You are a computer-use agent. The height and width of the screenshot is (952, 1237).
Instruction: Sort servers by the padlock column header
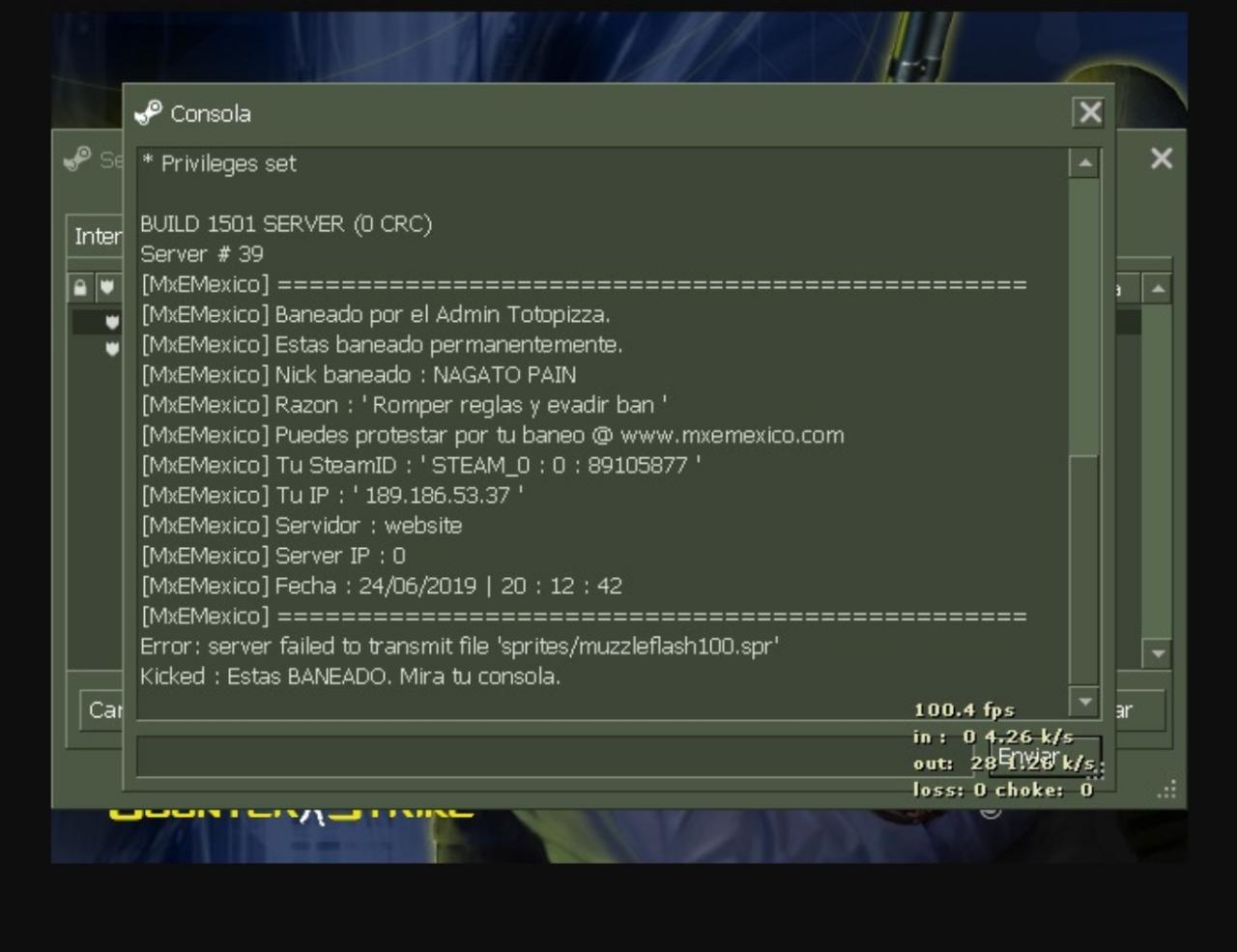tap(80, 287)
